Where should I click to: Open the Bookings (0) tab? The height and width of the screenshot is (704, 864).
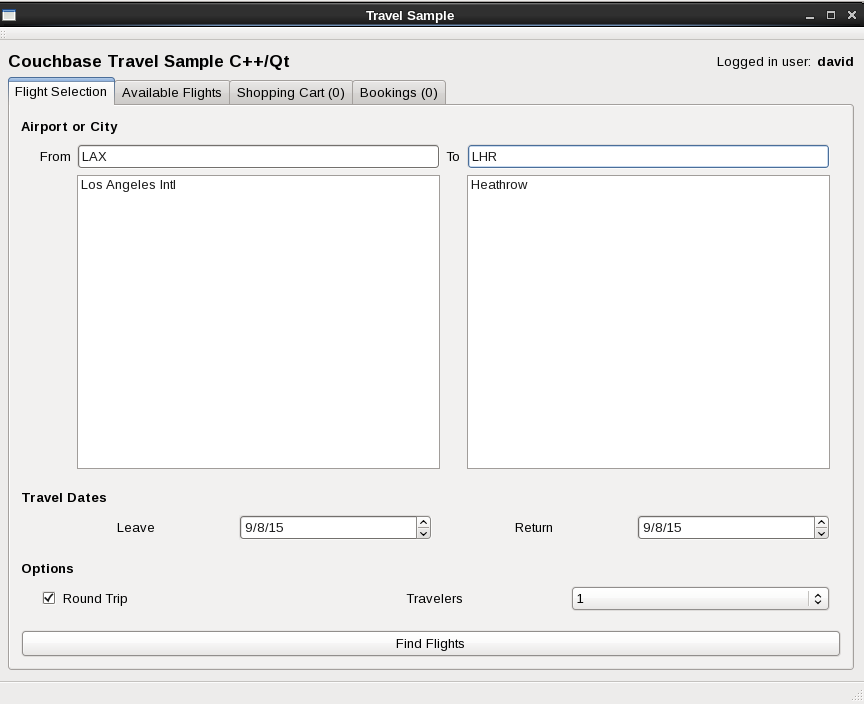(399, 93)
